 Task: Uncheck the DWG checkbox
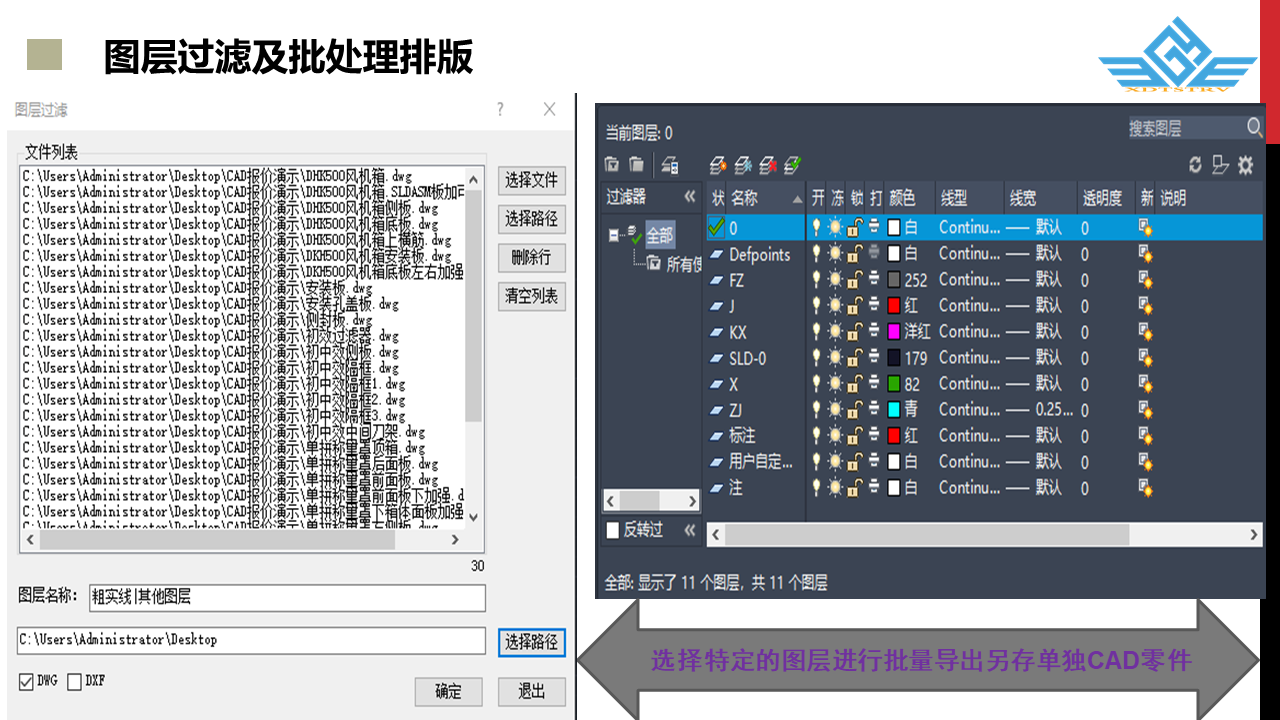(x=27, y=682)
